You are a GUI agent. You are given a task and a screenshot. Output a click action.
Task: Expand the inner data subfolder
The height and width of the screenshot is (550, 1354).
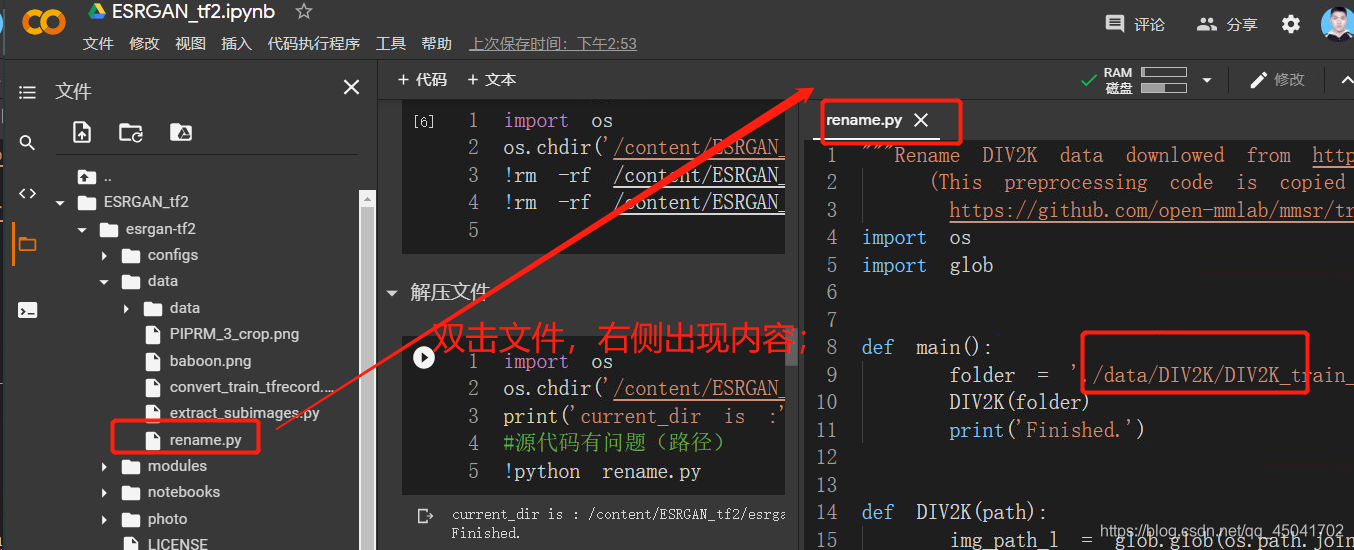(126, 308)
